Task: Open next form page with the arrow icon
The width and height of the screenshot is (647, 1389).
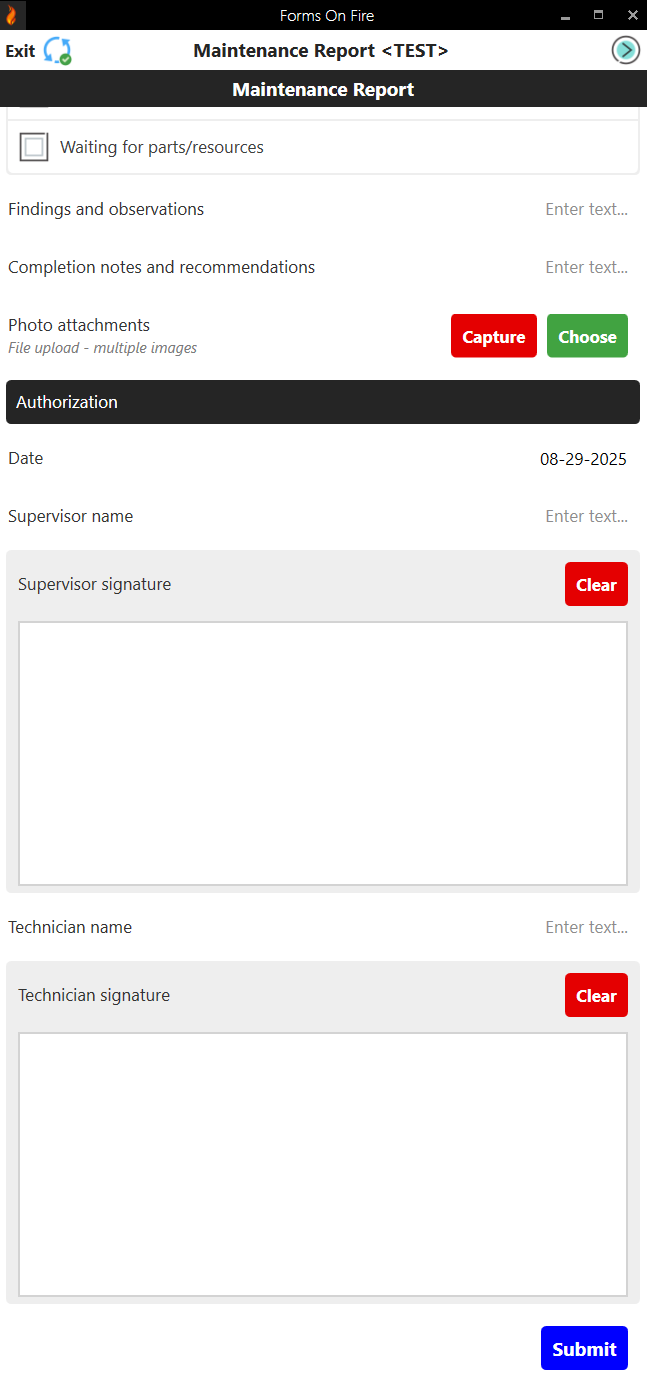Action: pos(625,50)
